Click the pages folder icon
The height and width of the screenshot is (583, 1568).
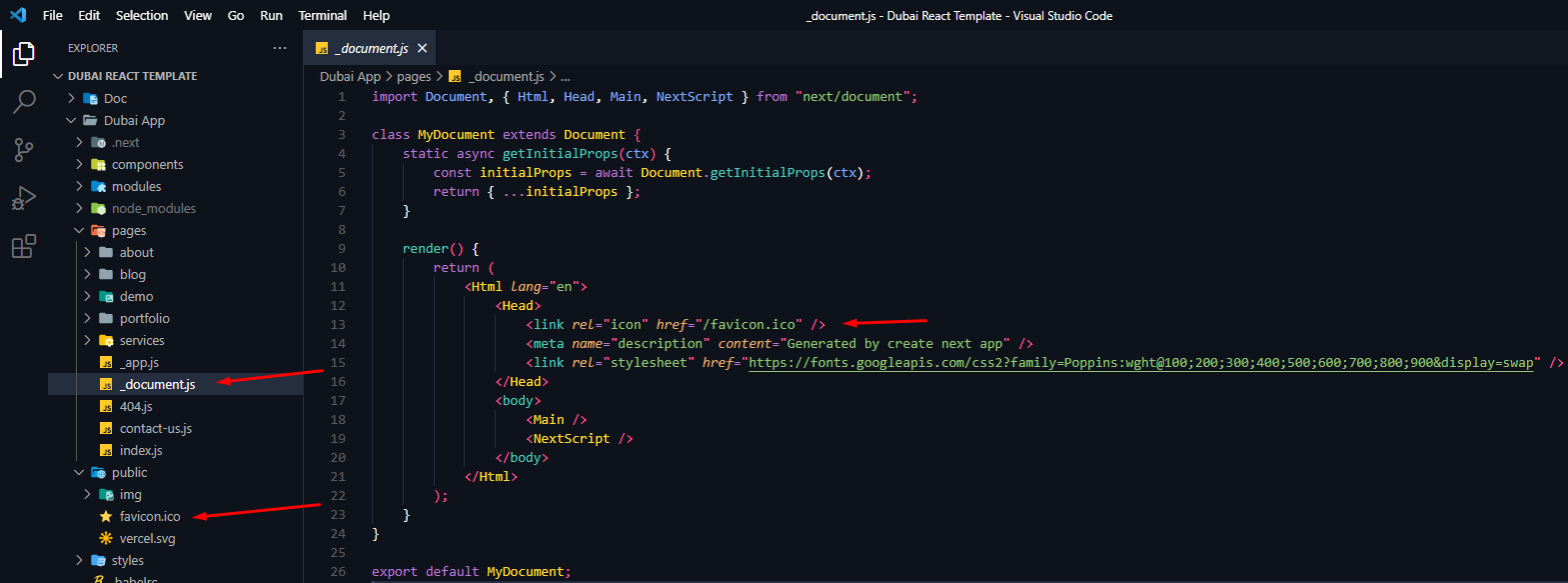tap(98, 231)
